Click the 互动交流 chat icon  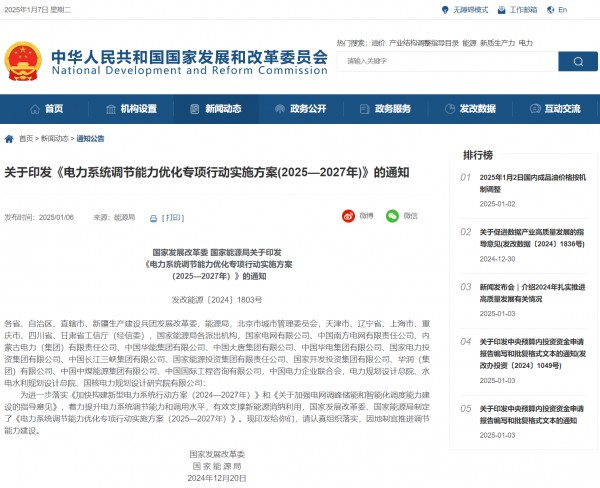[535, 109]
